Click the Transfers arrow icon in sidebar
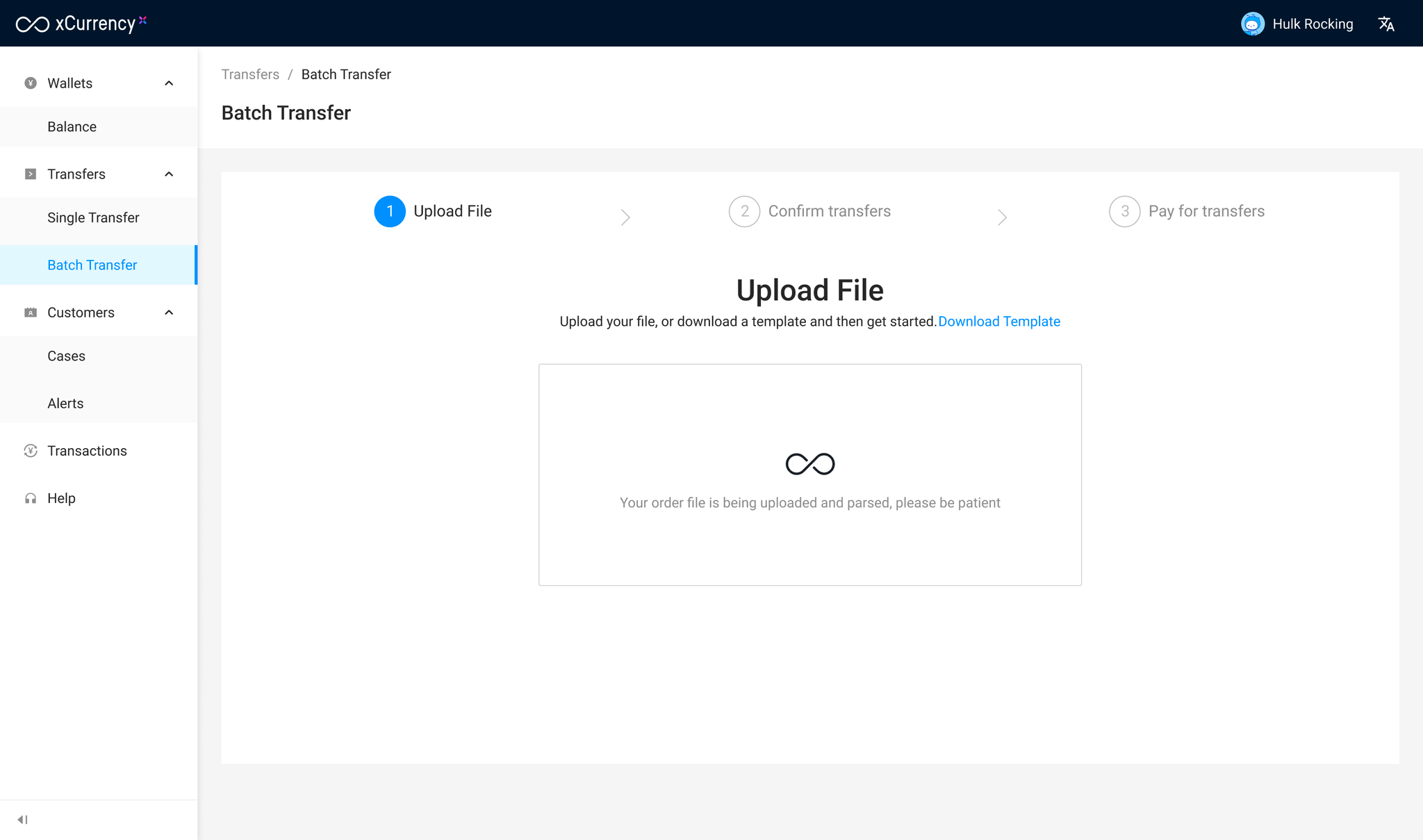1423x840 pixels. [x=31, y=174]
